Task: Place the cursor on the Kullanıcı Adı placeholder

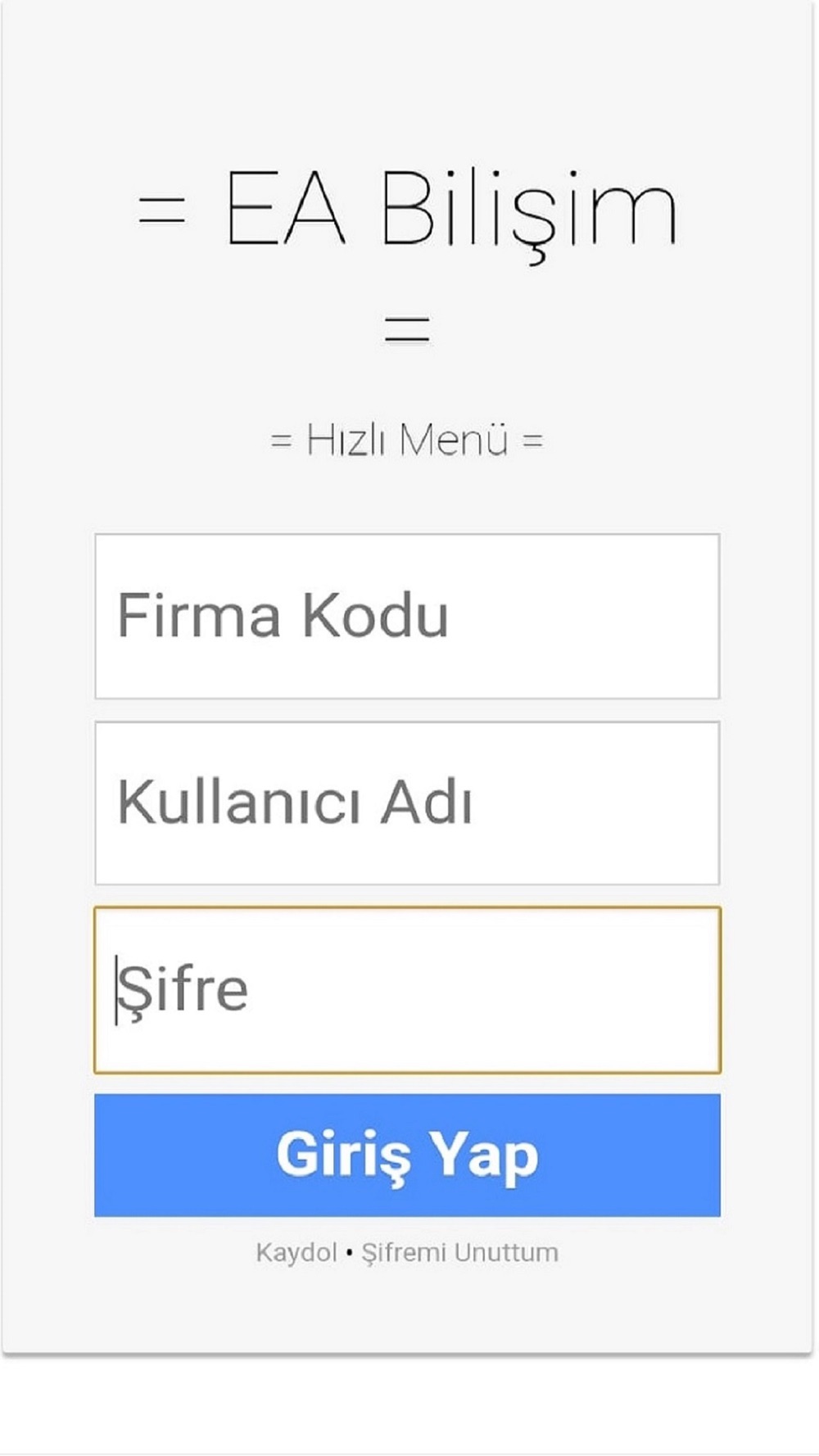Action: click(295, 802)
